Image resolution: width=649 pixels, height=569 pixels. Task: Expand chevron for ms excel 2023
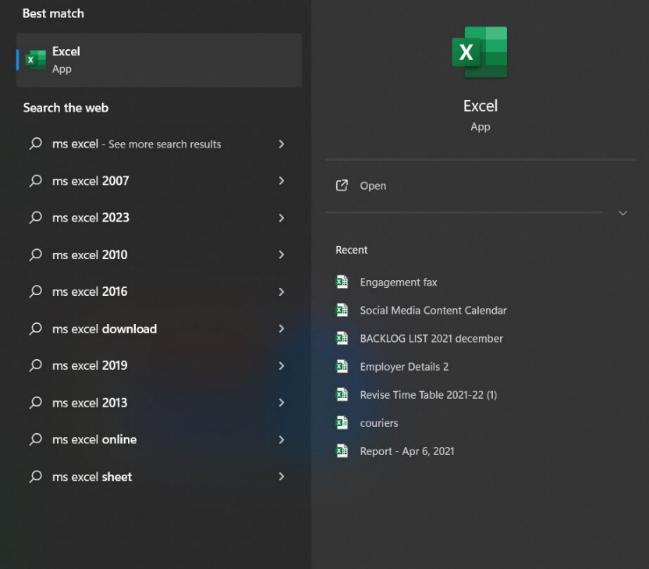tap(281, 218)
